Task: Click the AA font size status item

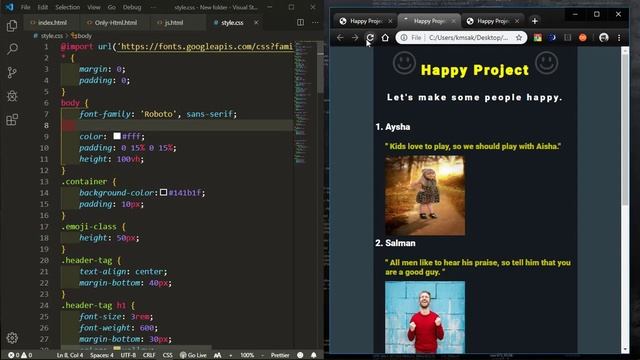Action: (218, 355)
